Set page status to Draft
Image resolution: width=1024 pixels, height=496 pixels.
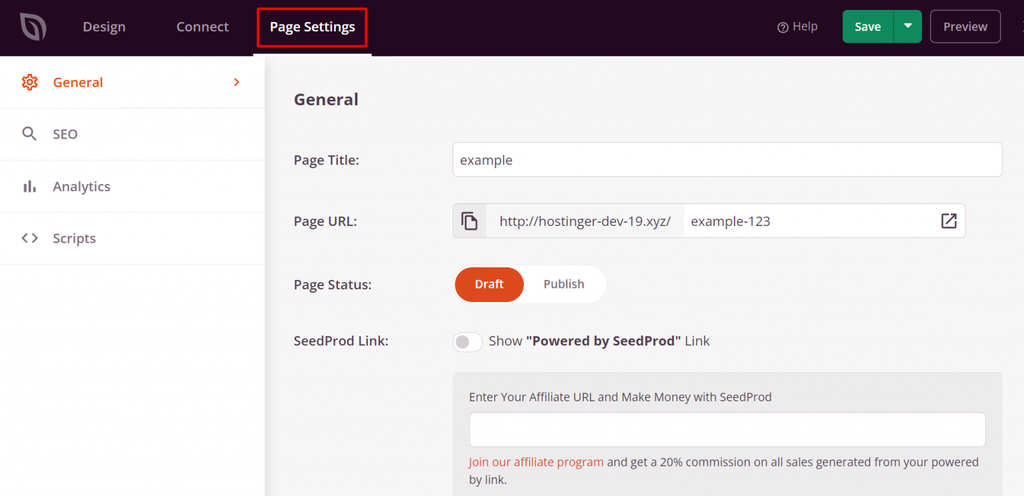pos(489,284)
